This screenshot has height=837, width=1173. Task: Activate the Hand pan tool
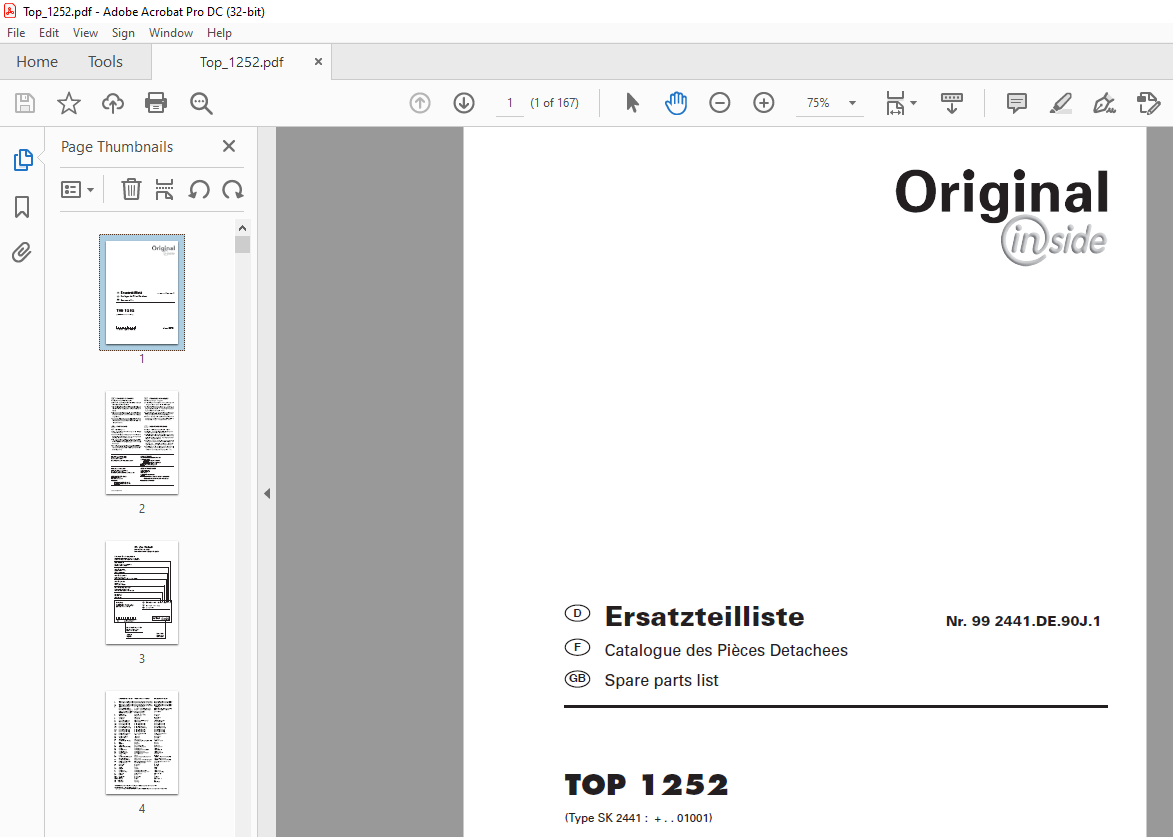pos(676,103)
